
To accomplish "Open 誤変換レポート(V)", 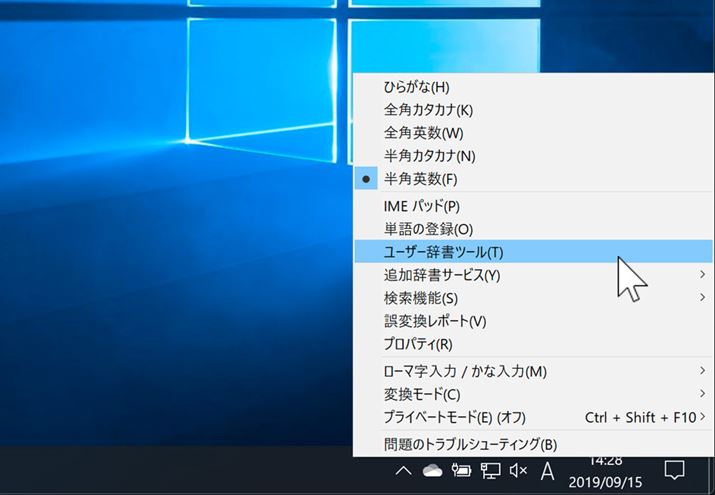I will point(533,321).
